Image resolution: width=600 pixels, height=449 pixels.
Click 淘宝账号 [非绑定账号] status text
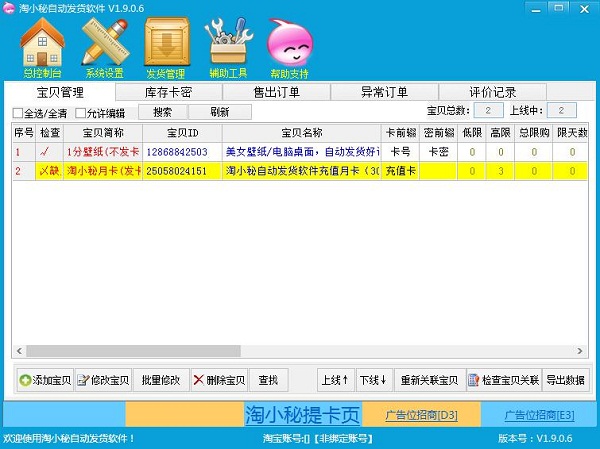(318, 438)
